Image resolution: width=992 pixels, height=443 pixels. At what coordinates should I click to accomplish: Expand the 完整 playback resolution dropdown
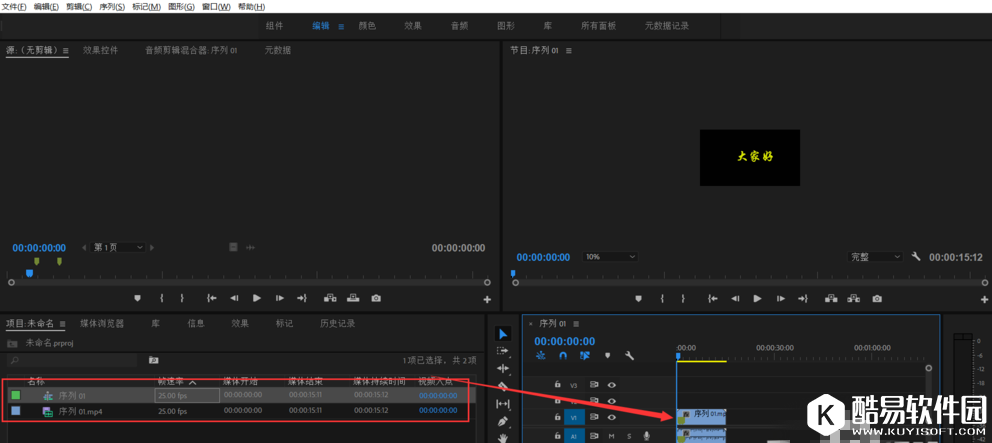(874, 257)
